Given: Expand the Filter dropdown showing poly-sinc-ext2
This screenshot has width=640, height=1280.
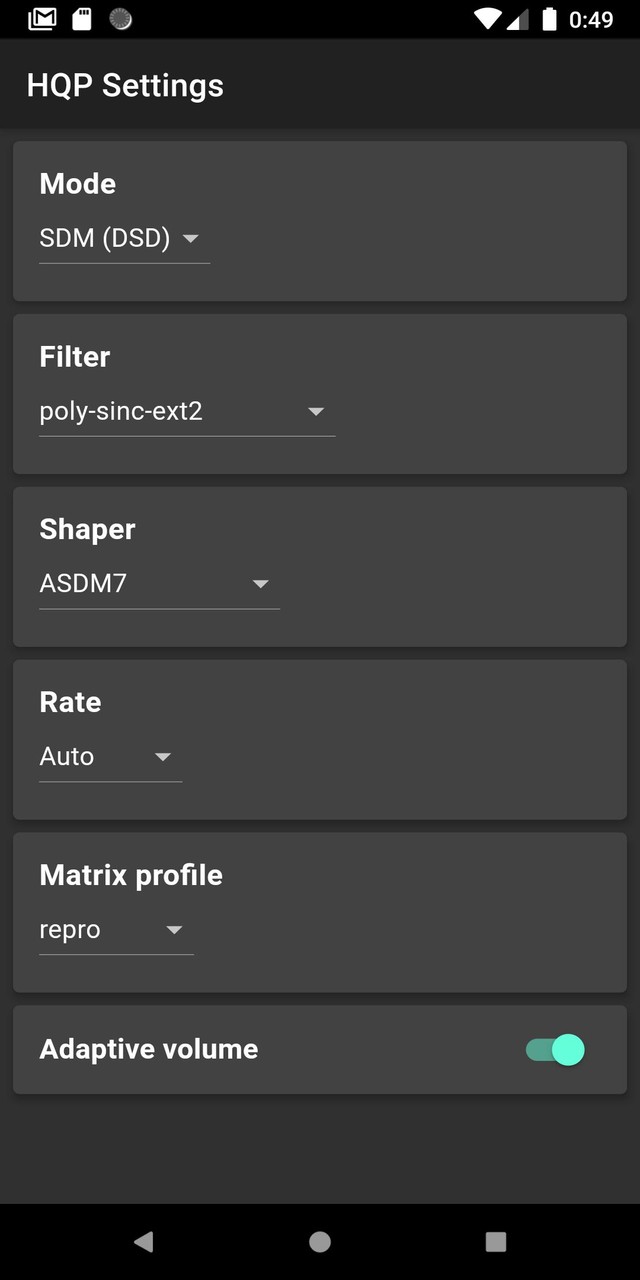Looking at the screenshot, I should tap(186, 411).
